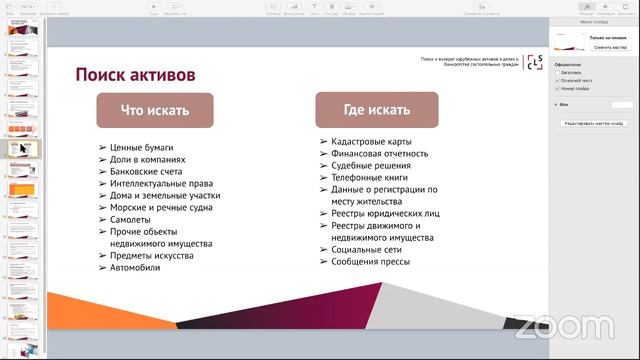This screenshot has width=640, height=360.
Task: Click the slide header caption beside the logo
Action: point(470,62)
